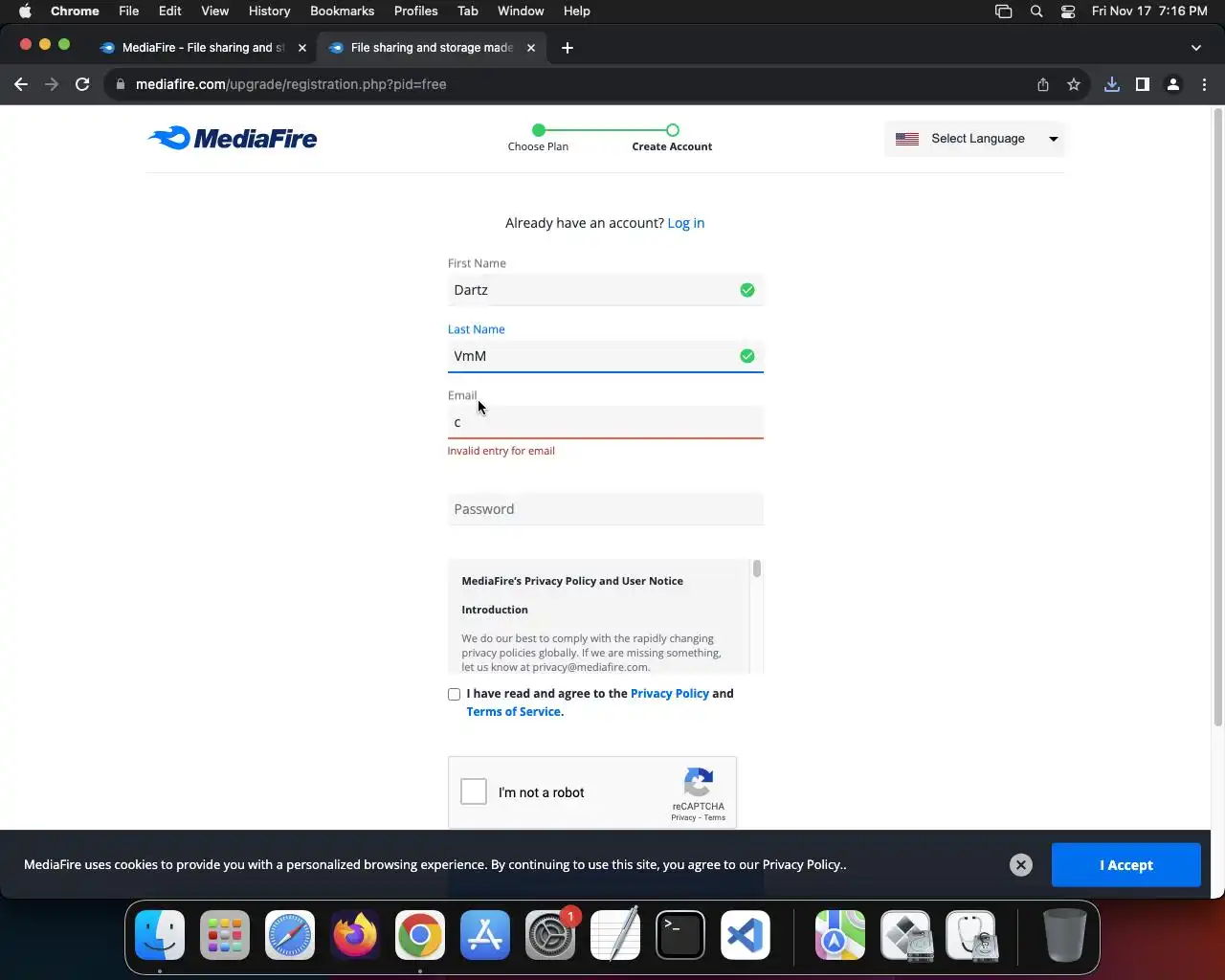Click the Choose Plan step indicator
Image resolution: width=1225 pixels, height=980 pixels.
(x=538, y=138)
